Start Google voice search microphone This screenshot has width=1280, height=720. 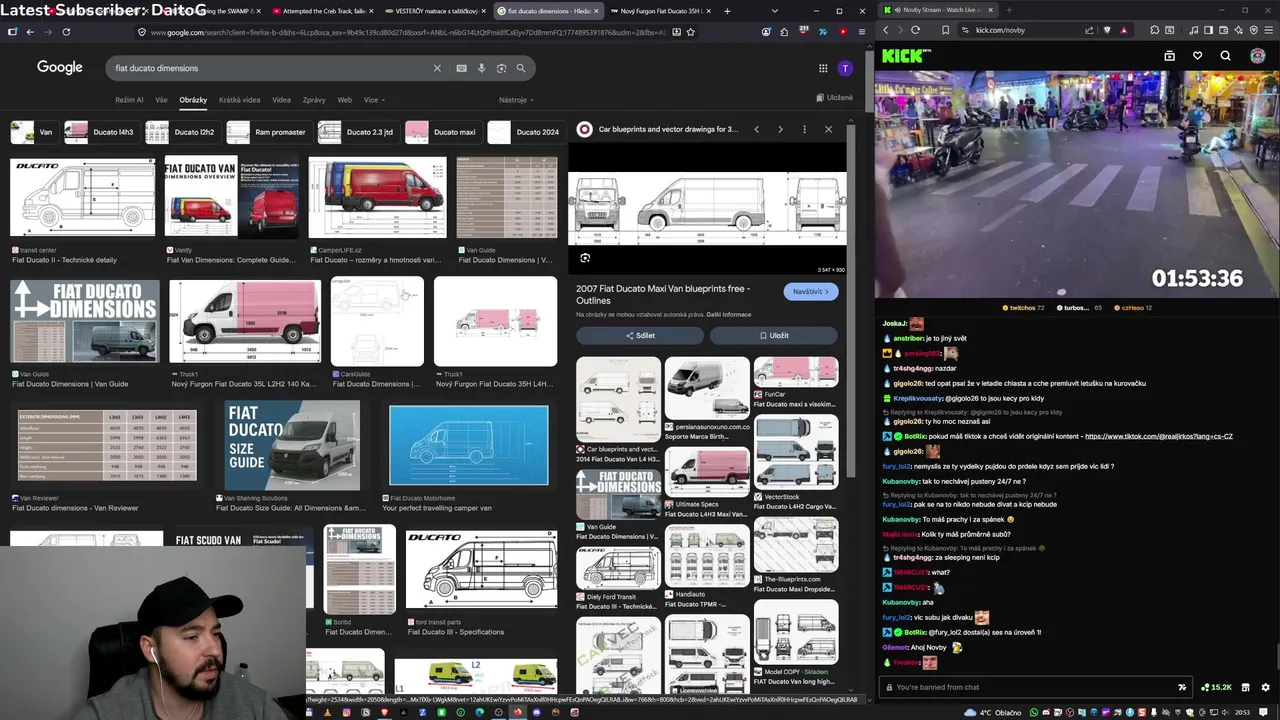(x=481, y=68)
